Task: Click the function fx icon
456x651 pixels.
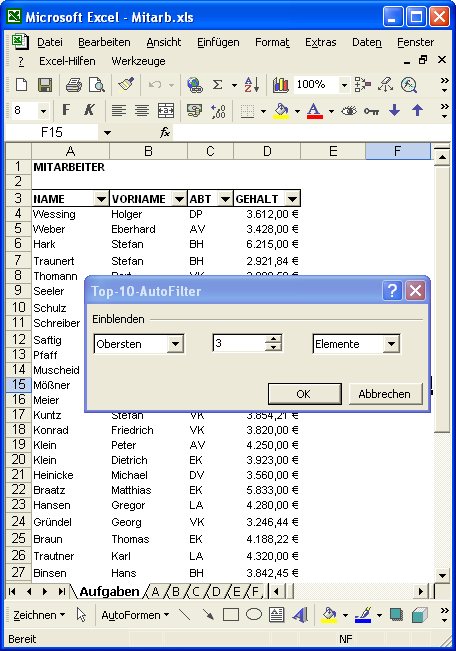Action: point(165,132)
